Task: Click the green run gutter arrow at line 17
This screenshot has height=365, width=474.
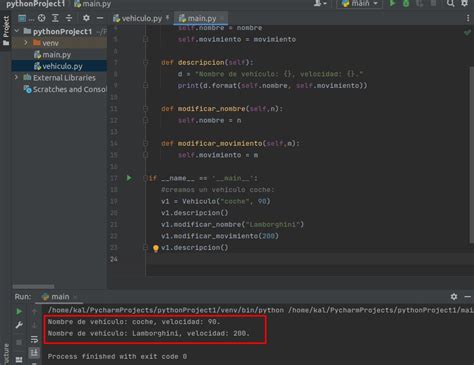Action: [x=129, y=178]
